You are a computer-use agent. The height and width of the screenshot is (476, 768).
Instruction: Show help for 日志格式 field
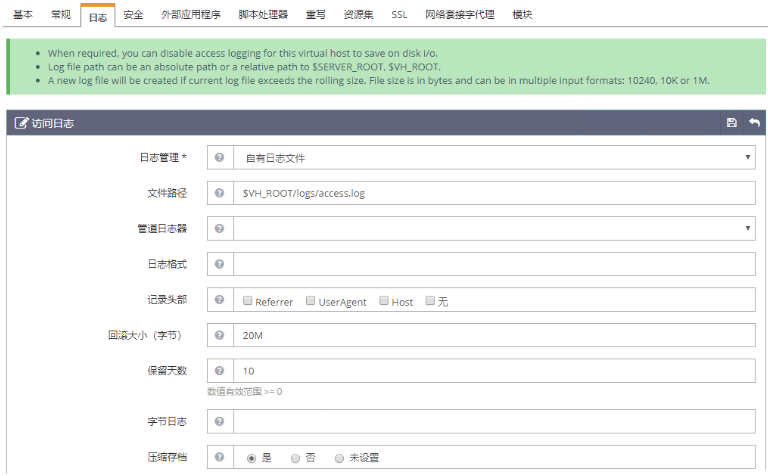pos(219,264)
